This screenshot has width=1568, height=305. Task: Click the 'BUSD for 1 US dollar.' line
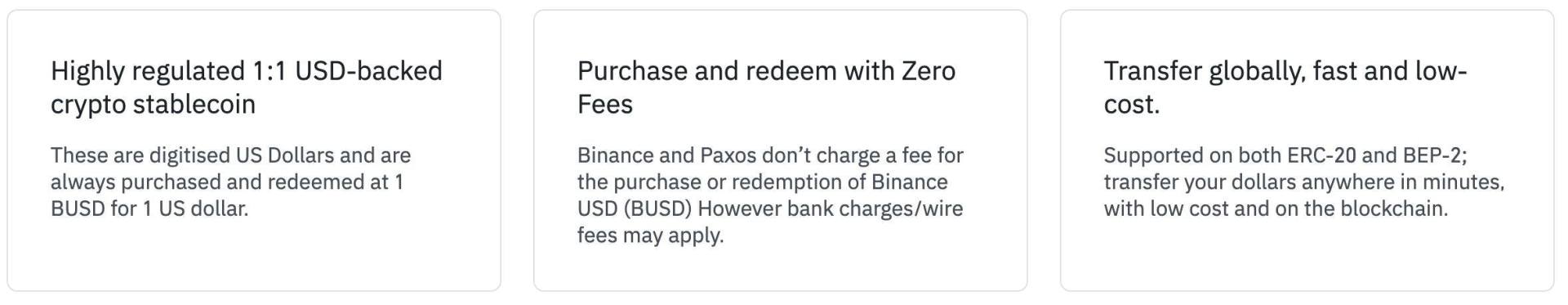click(149, 209)
